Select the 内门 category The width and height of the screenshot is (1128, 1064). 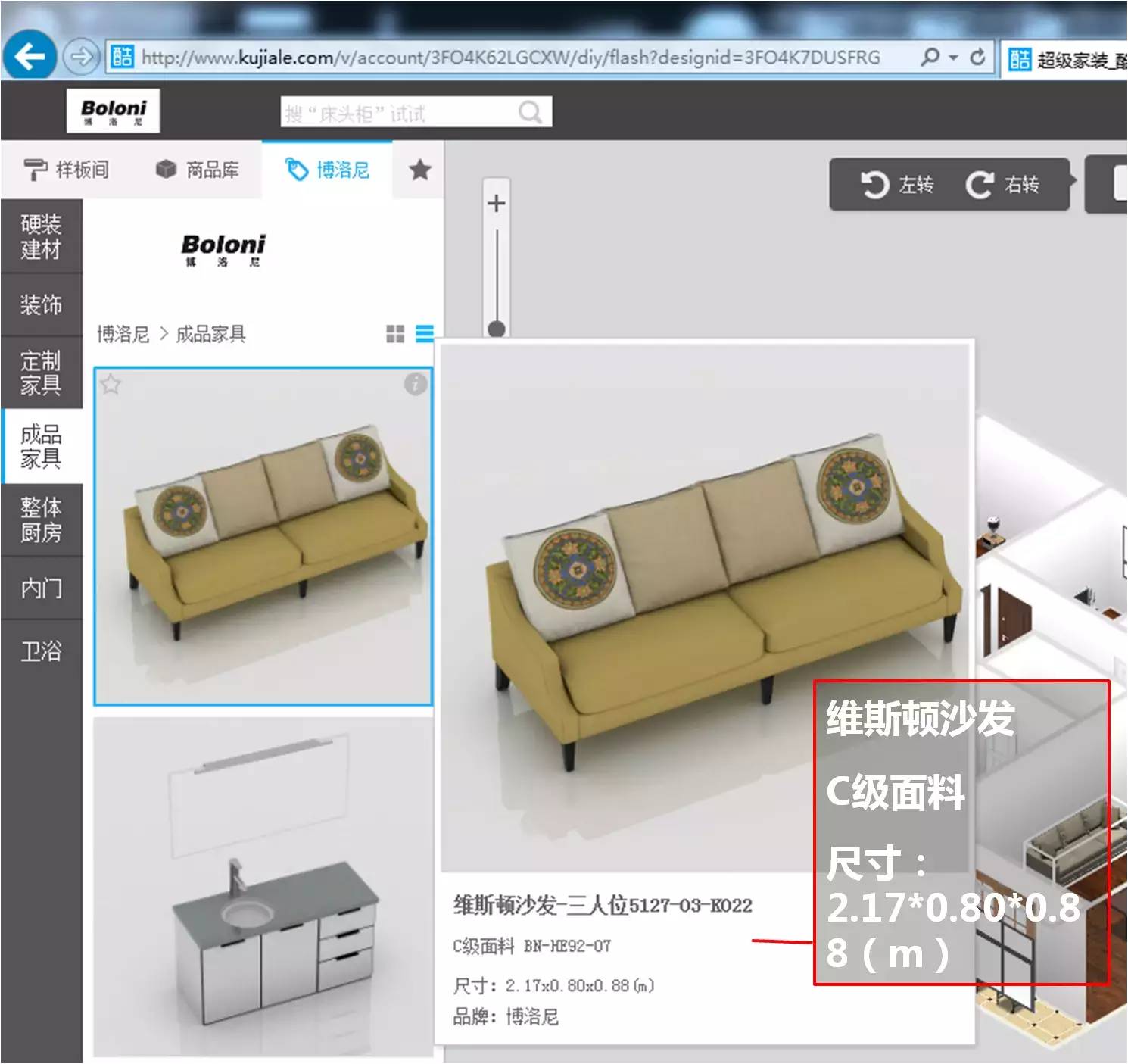click(x=41, y=588)
